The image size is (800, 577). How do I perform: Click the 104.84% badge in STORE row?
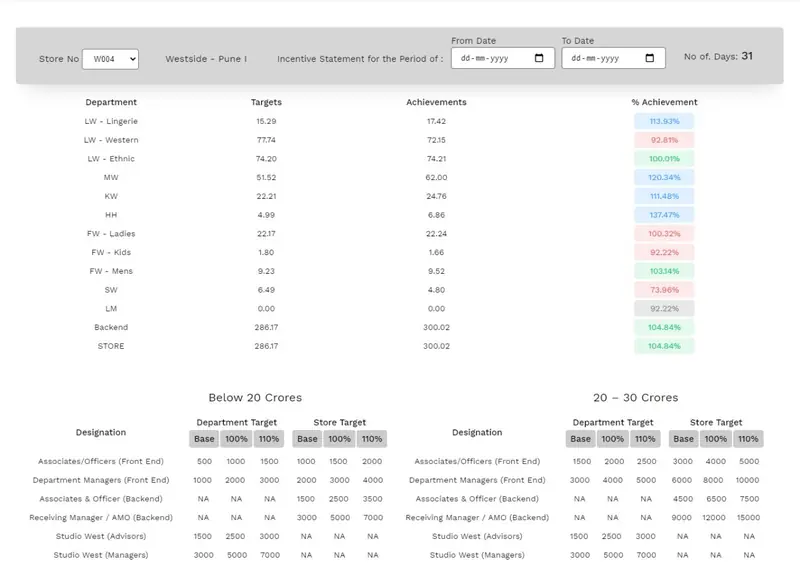pyautogui.click(x=664, y=346)
